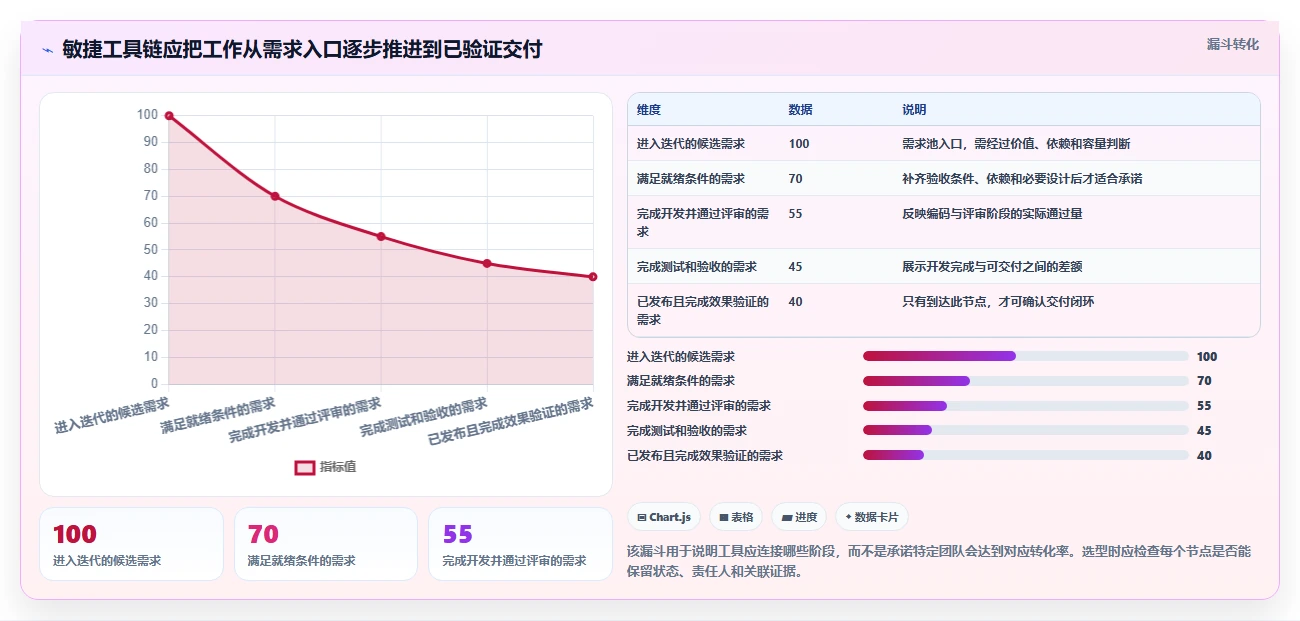Click the chart data point at value 70
Screen dimensions: 1300x621
pyautogui.click(x=275, y=196)
